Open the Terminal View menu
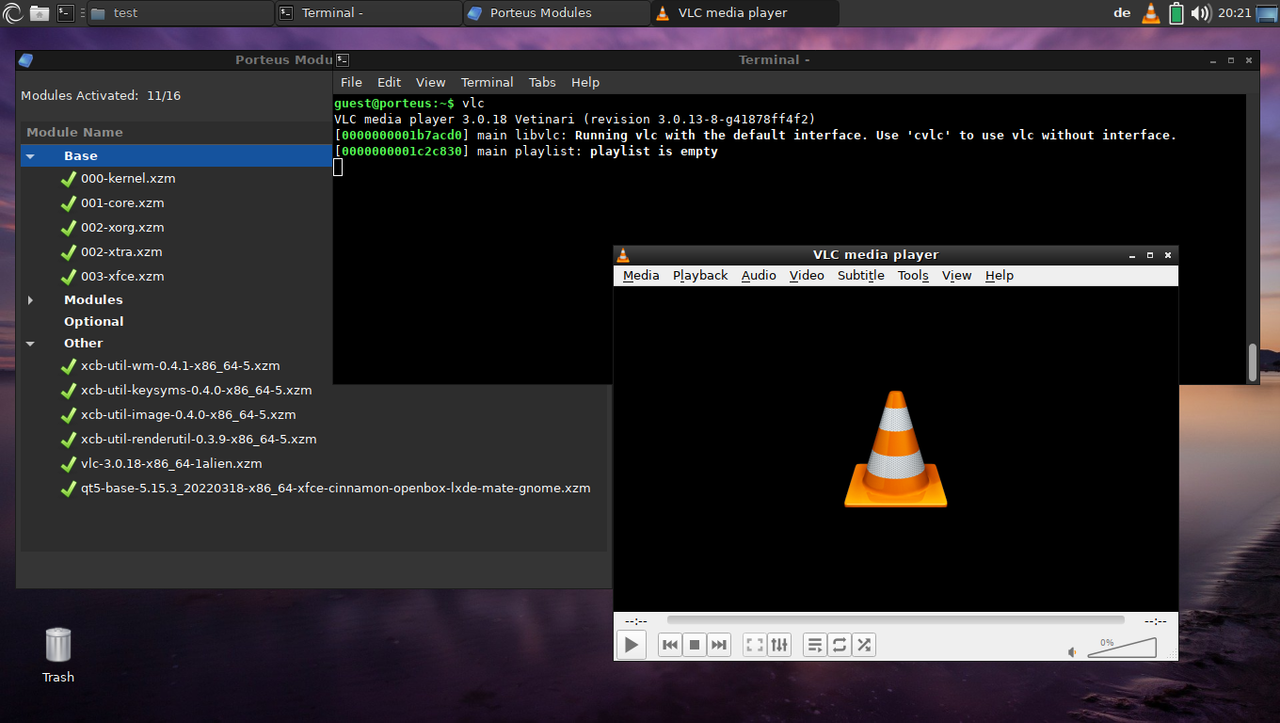This screenshot has height=723, width=1280. pyautogui.click(x=431, y=82)
